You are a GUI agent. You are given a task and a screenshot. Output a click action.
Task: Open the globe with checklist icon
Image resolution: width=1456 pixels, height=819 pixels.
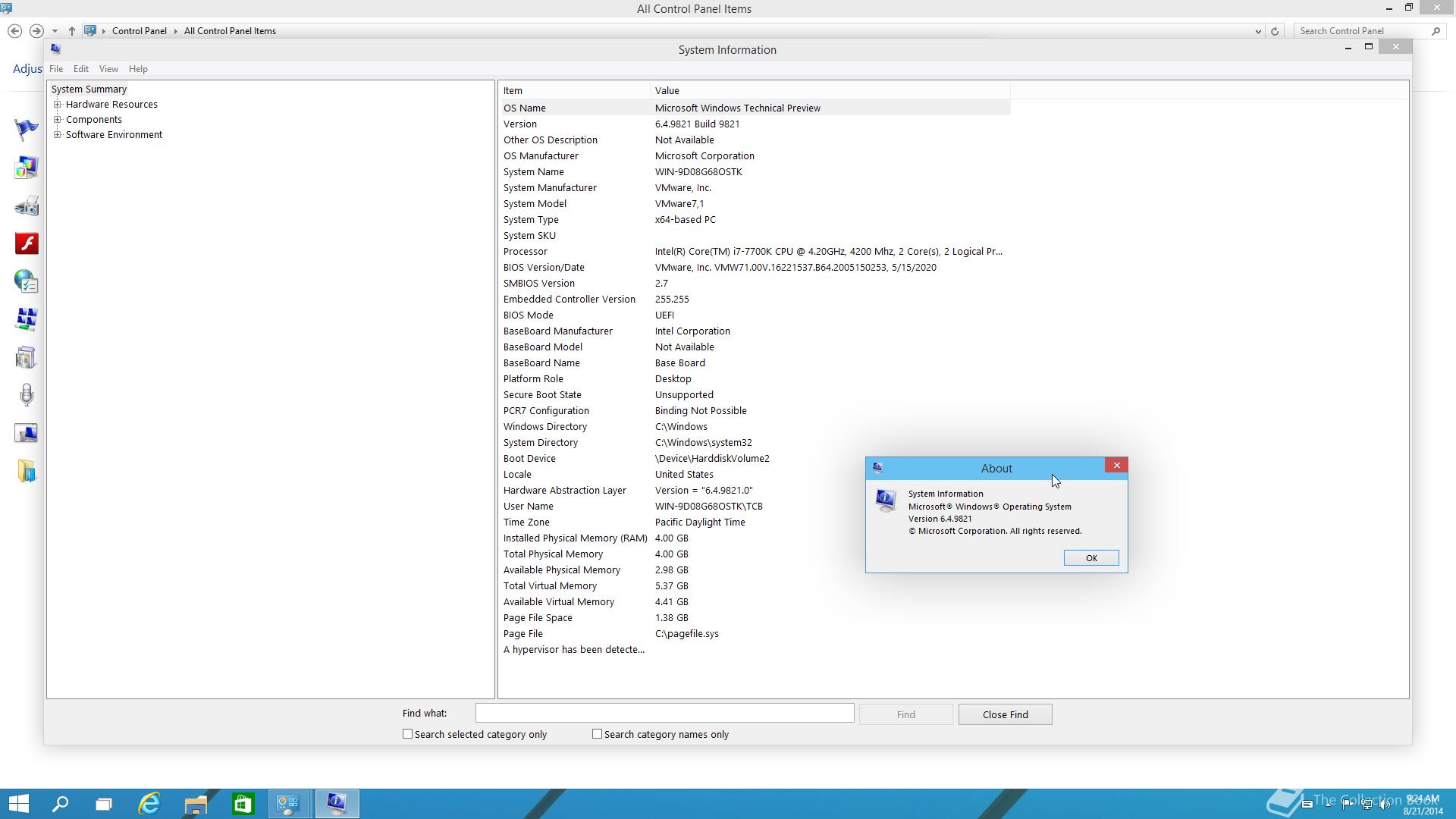(x=26, y=281)
